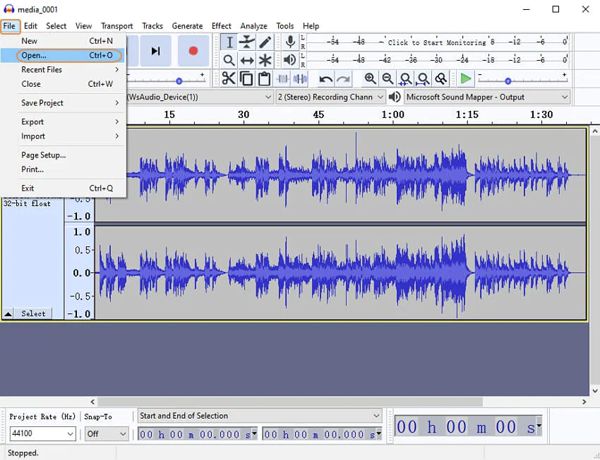Select the Zoom magnifier tool
The width and height of the screenshot is (600, 460).
229,60
